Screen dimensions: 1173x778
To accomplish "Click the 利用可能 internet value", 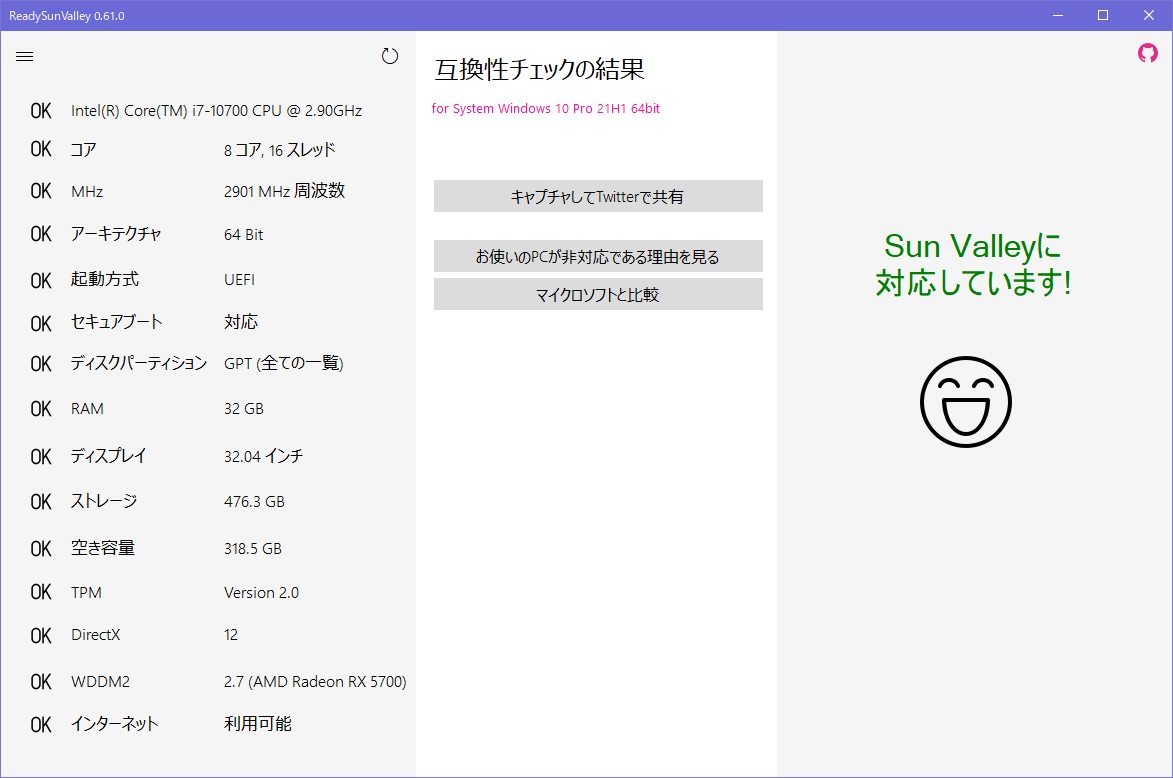I will [x=258, y=723].
